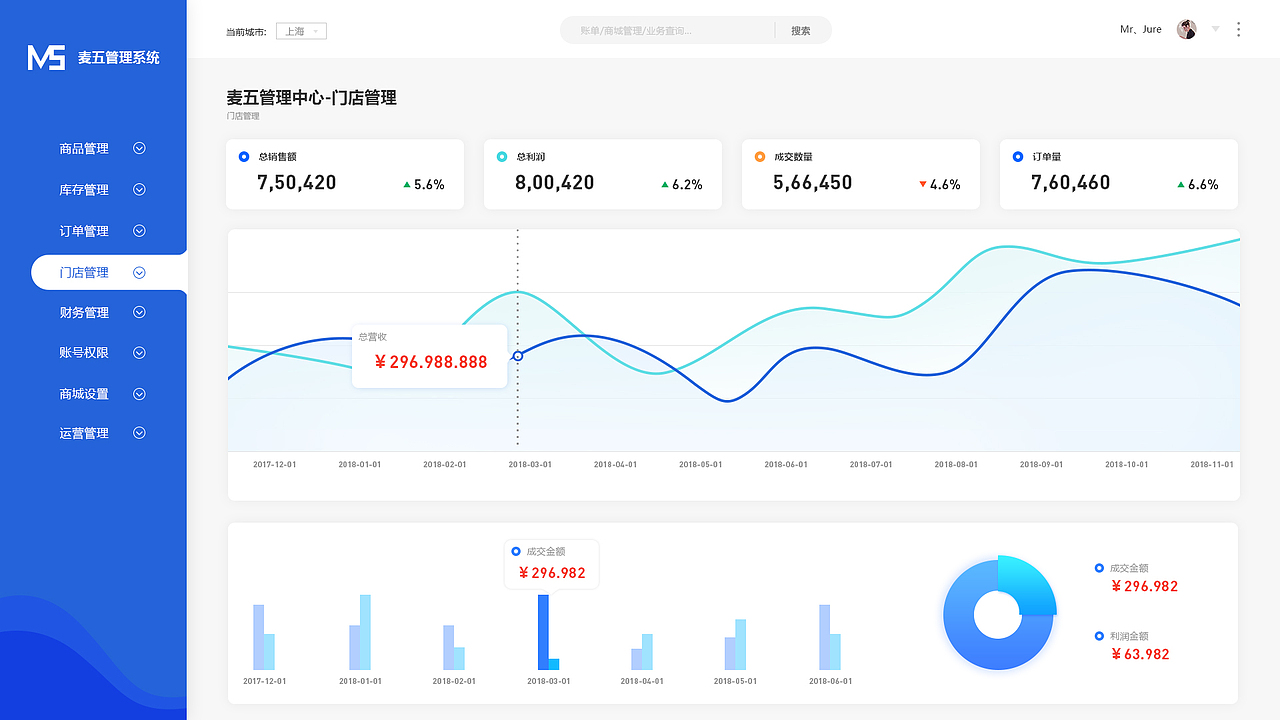Click the 2018-08-01 axis label
Screen dimensions: 1280x720
pyautogui.click(x=956, y=464)
